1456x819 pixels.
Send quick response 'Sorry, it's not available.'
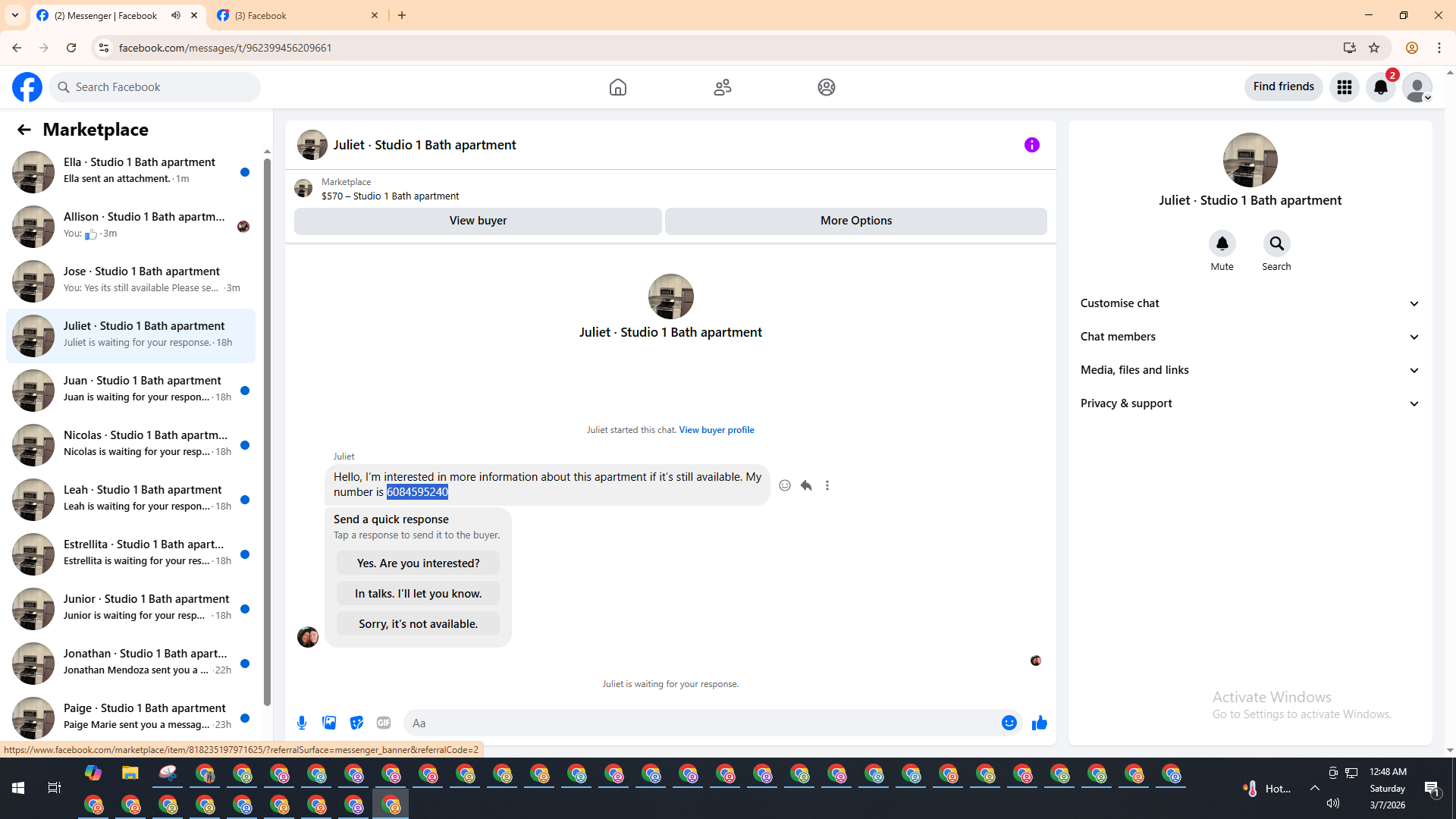418,624
